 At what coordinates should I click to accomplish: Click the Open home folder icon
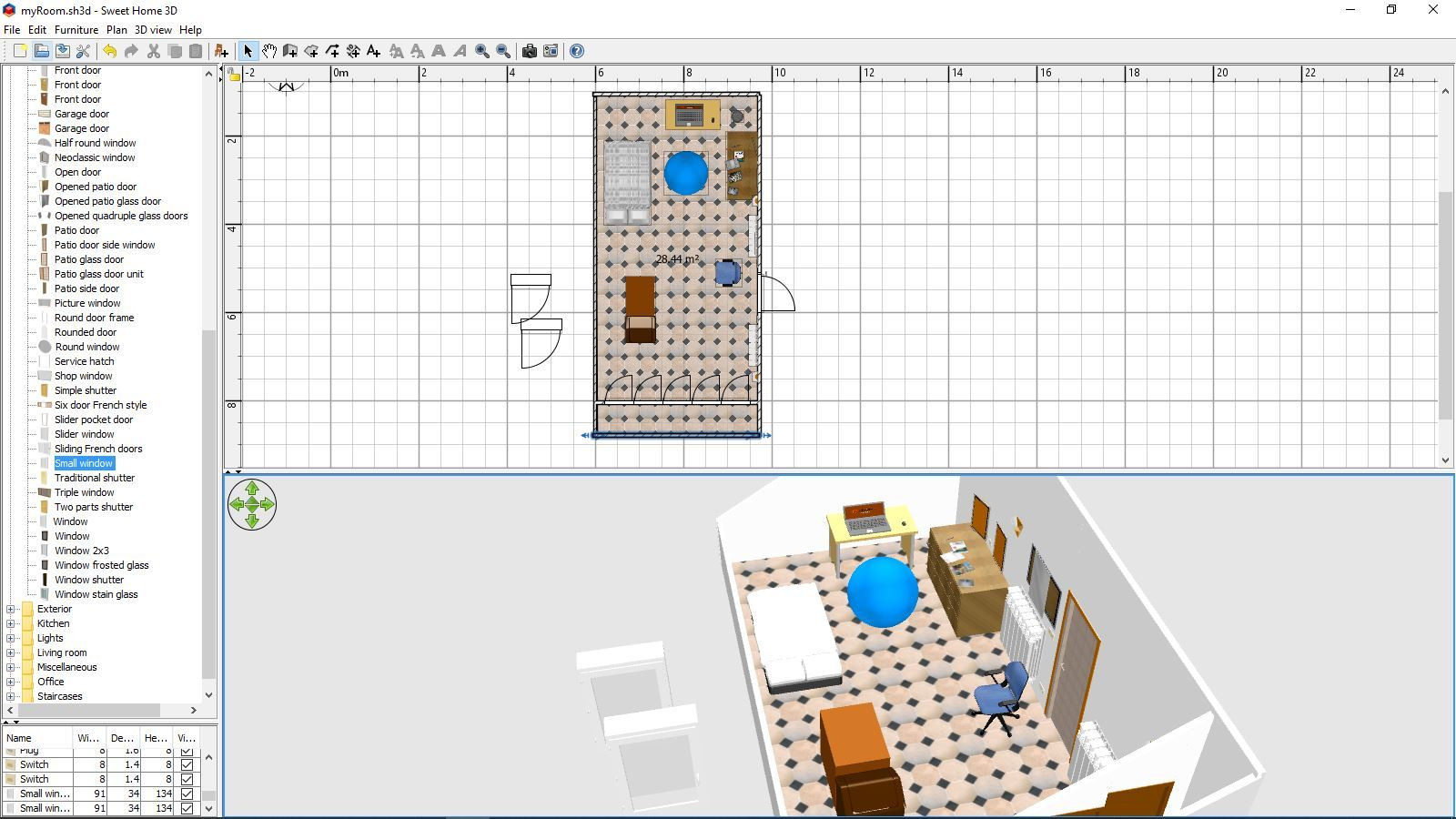(x=41, y=51)
